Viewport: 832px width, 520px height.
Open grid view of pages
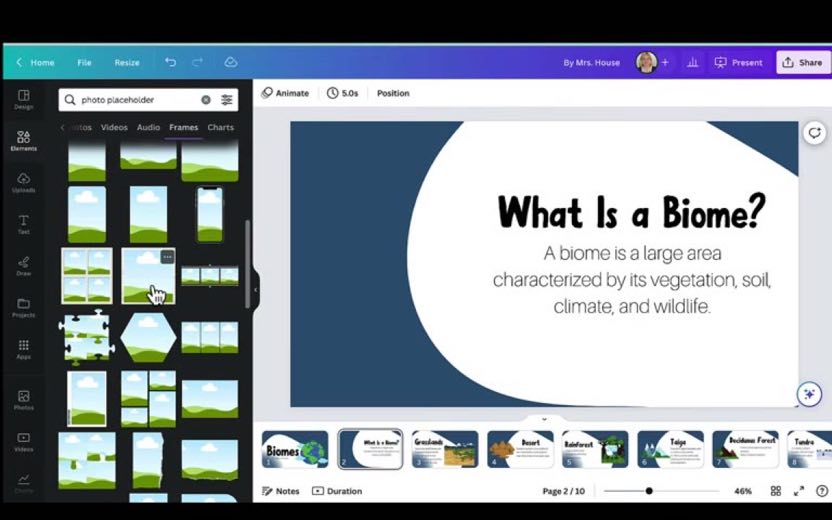(x=776, y=491)
